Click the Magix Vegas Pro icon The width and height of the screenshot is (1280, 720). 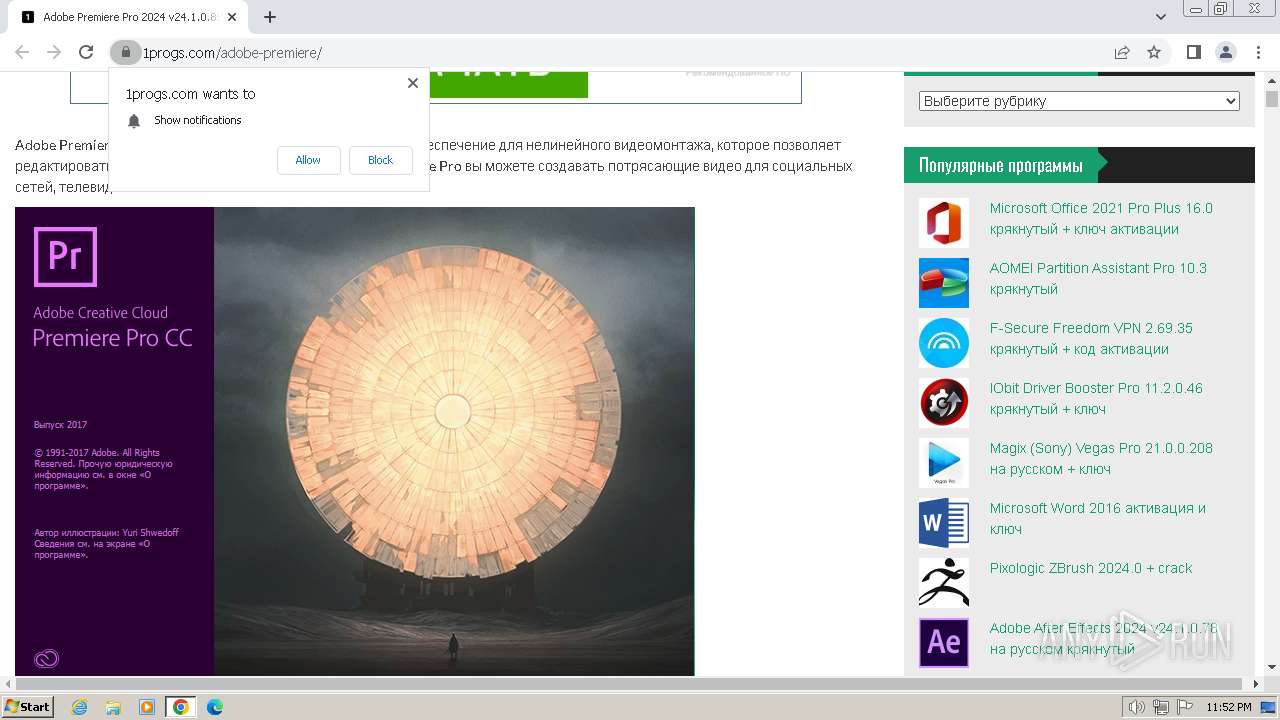(x=944, y=463)
